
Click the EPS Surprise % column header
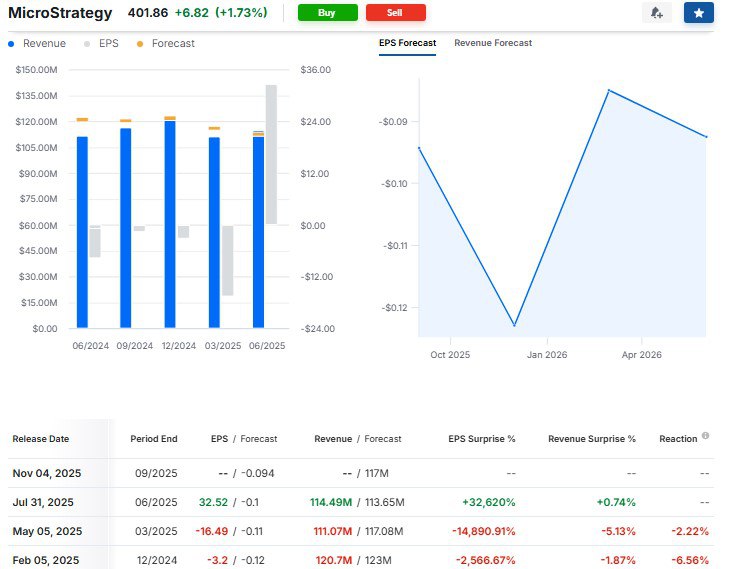(x=482, y=439)
